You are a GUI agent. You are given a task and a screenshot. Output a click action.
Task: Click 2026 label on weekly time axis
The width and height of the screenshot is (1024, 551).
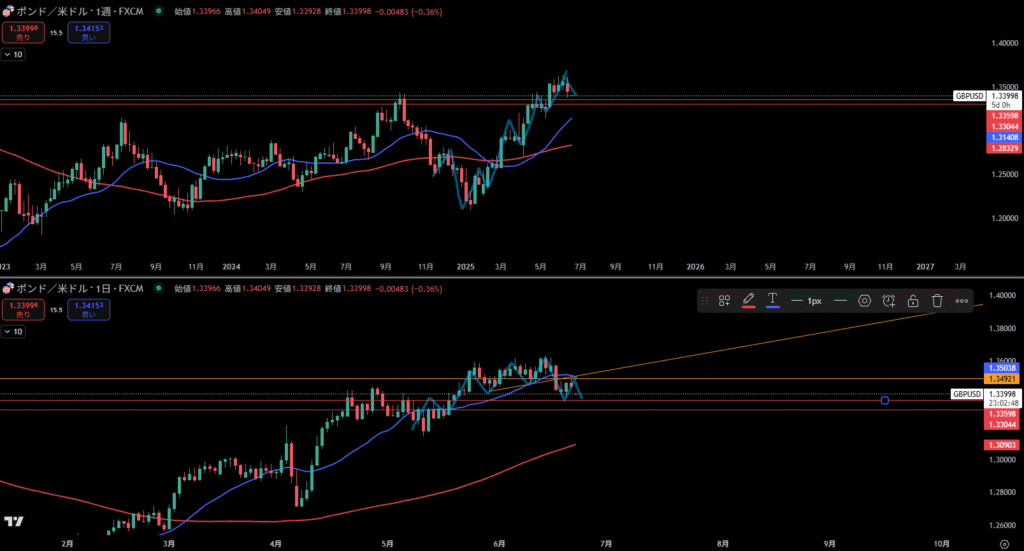696,266
